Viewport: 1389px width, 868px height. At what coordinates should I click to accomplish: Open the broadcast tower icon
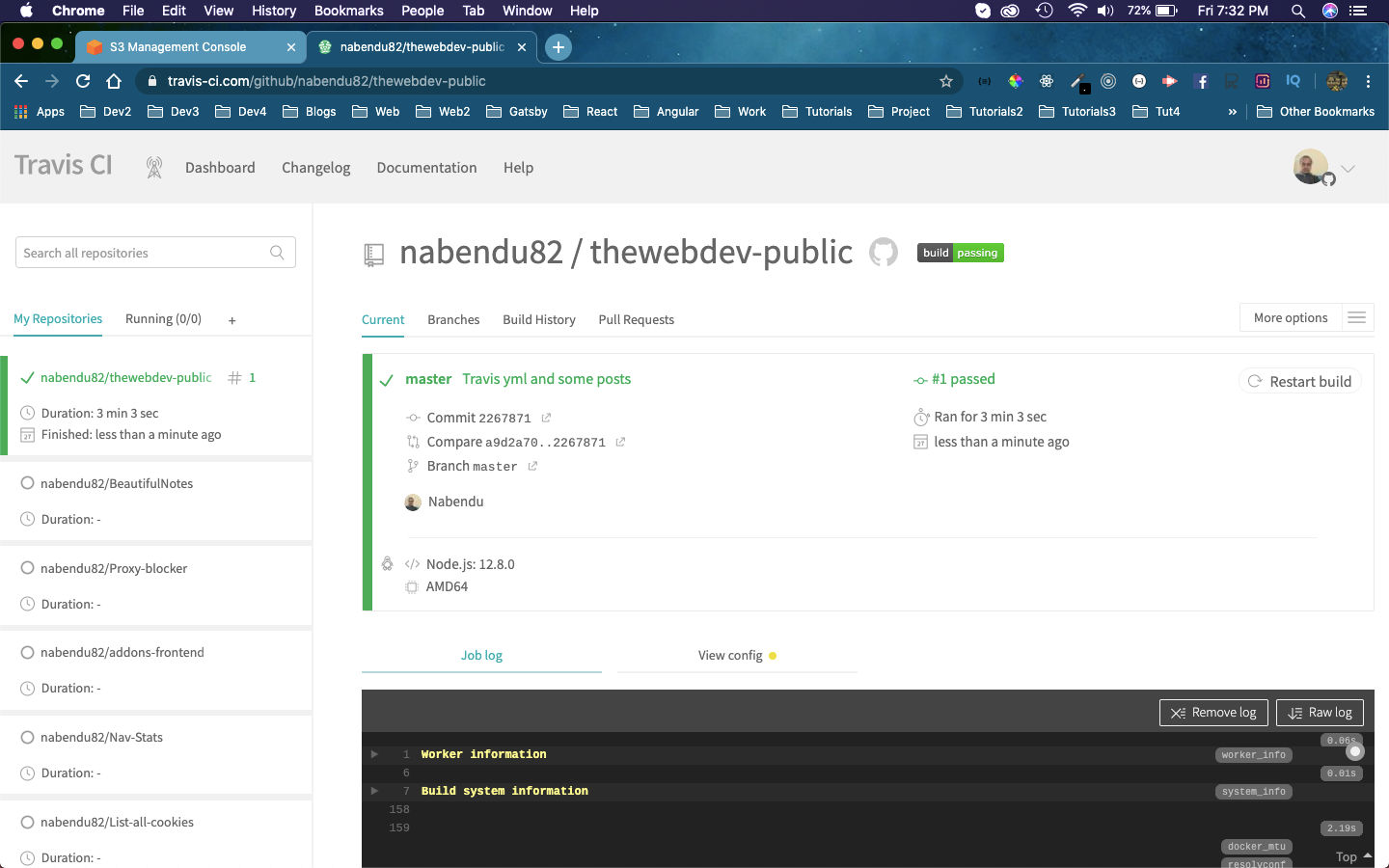click(x=153, y=168)
